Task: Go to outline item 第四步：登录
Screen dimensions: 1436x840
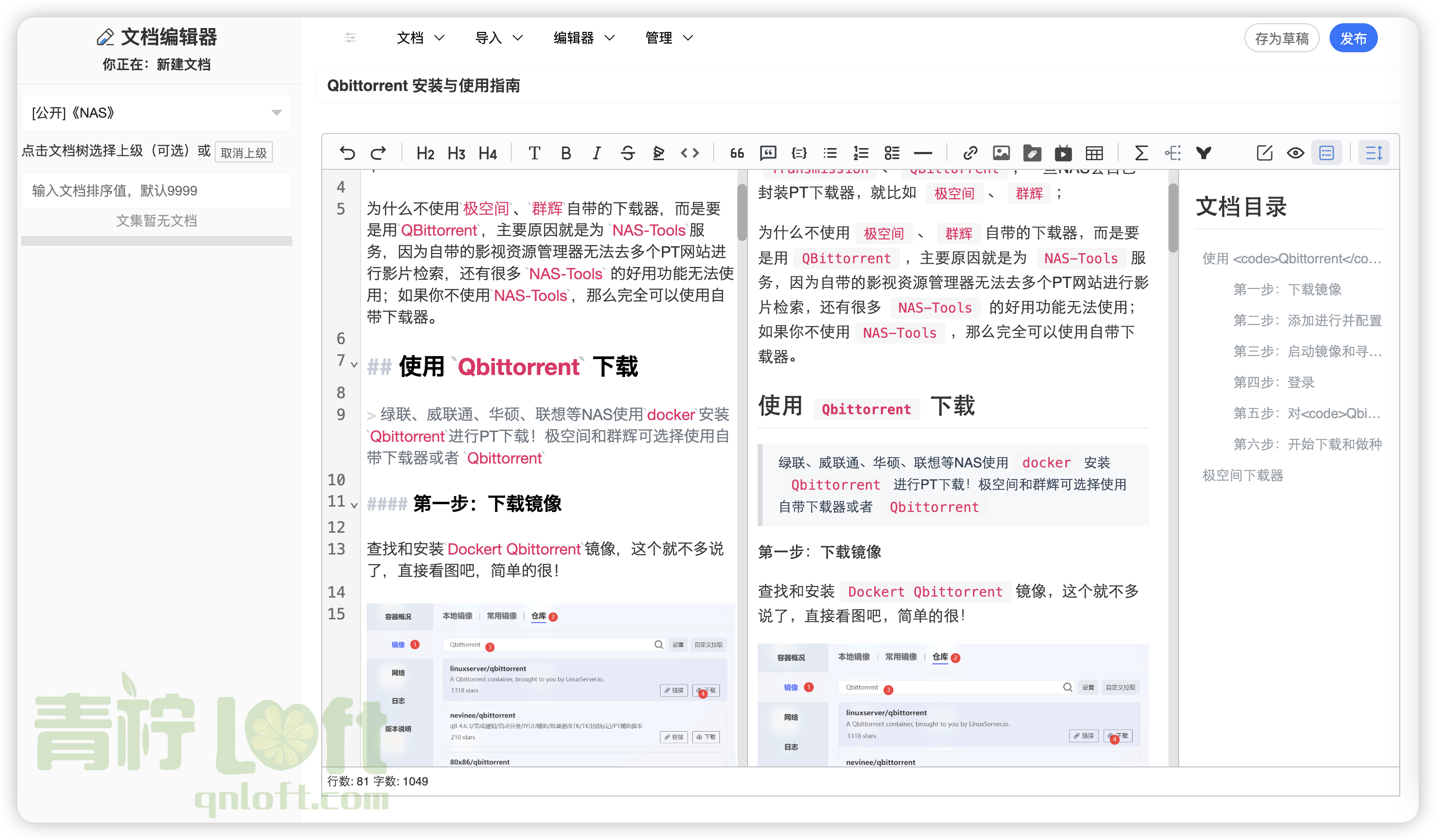Action: coord(1274,382)
